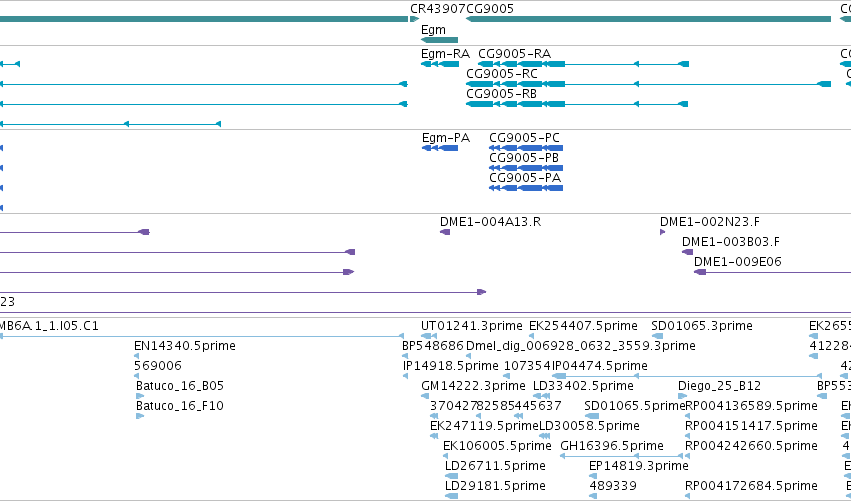Select the CG9005-RA transcript label
This screenshot has height=501, width=851.
[515, 54]
